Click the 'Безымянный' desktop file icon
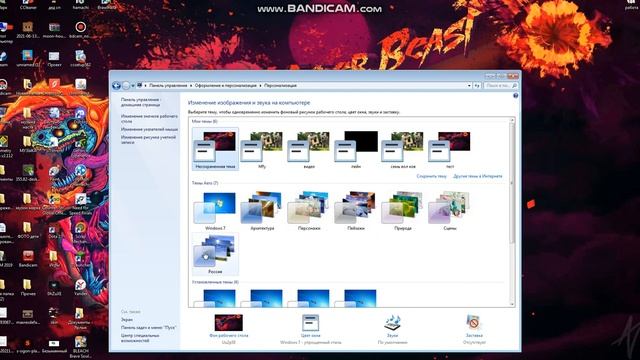 [54, 346]
